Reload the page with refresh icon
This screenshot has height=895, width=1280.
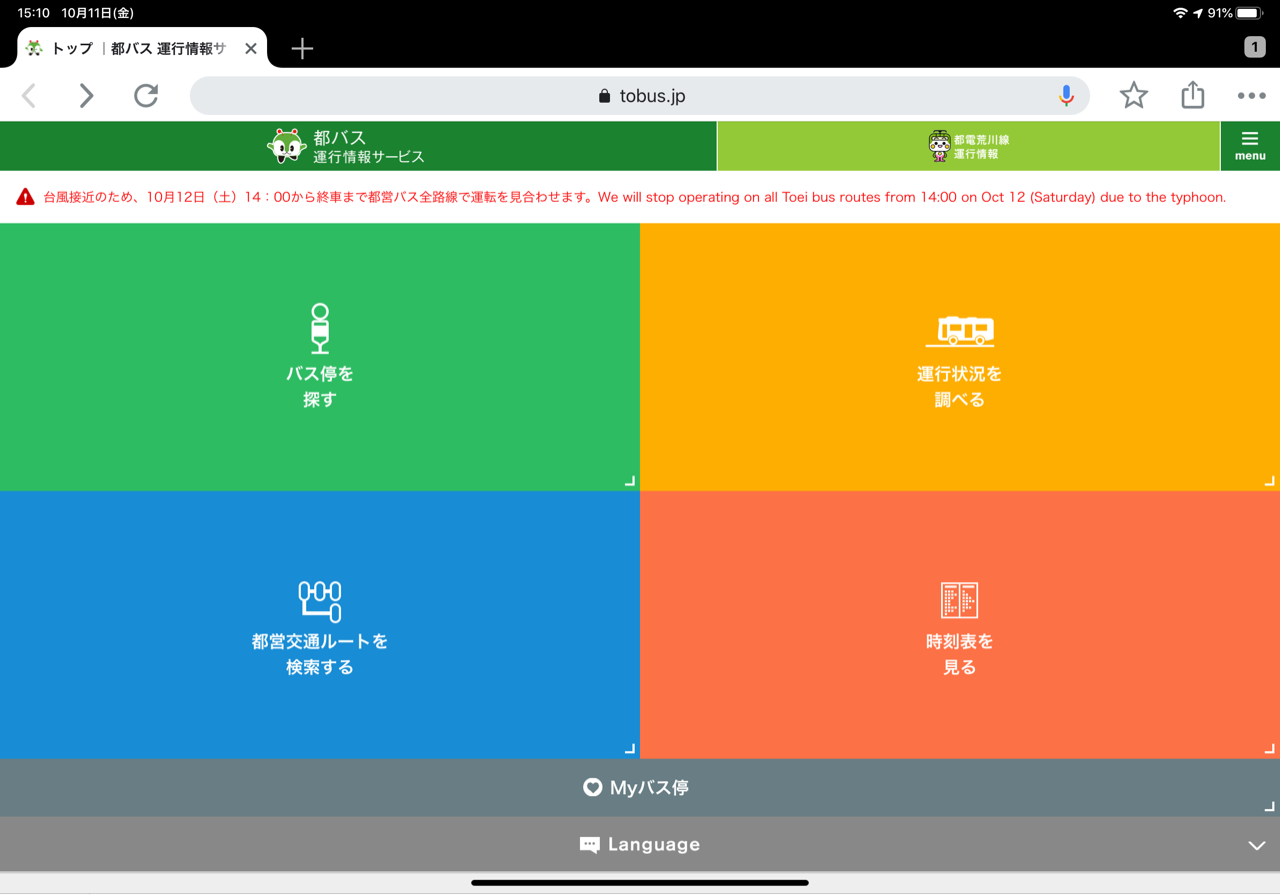click(x=146, y=95)
